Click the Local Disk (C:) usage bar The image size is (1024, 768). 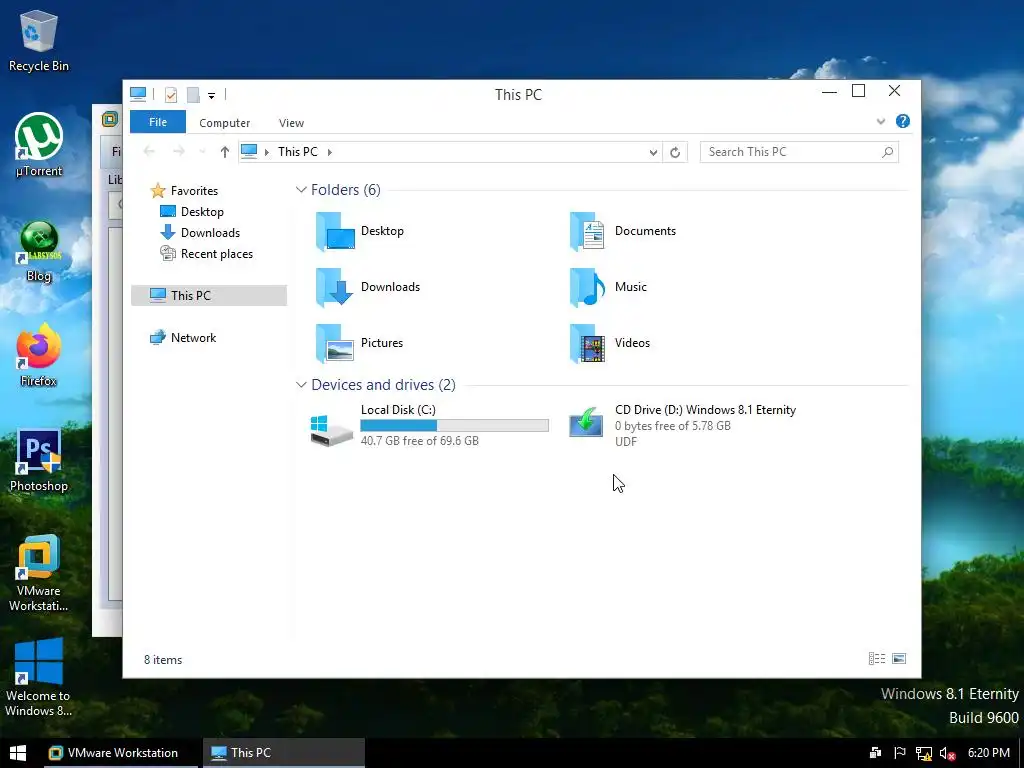tap(455, 426)
